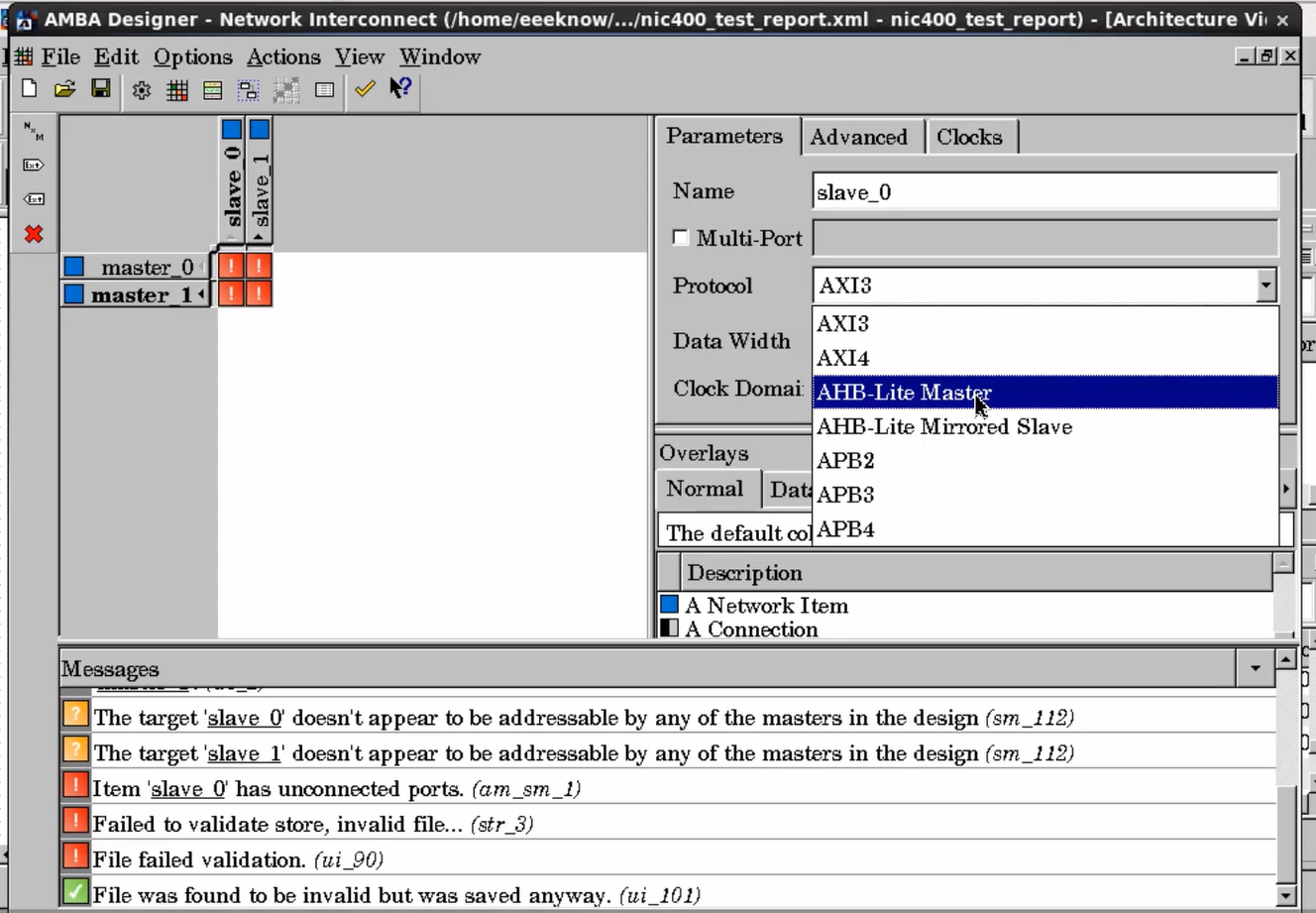
Task: Click the Open folder toolbar icon
Action: click(x=65, y=89)
